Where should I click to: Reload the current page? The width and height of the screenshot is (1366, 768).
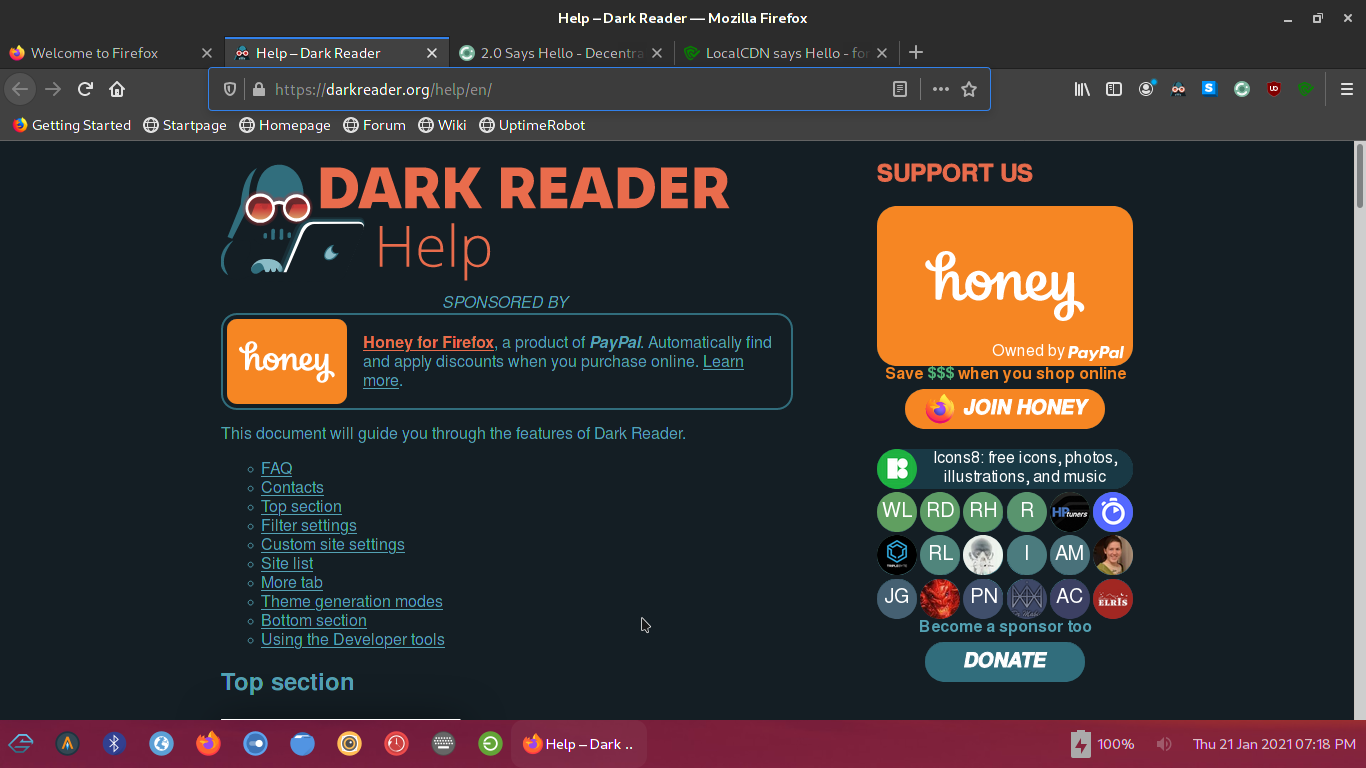click(85, 89)
